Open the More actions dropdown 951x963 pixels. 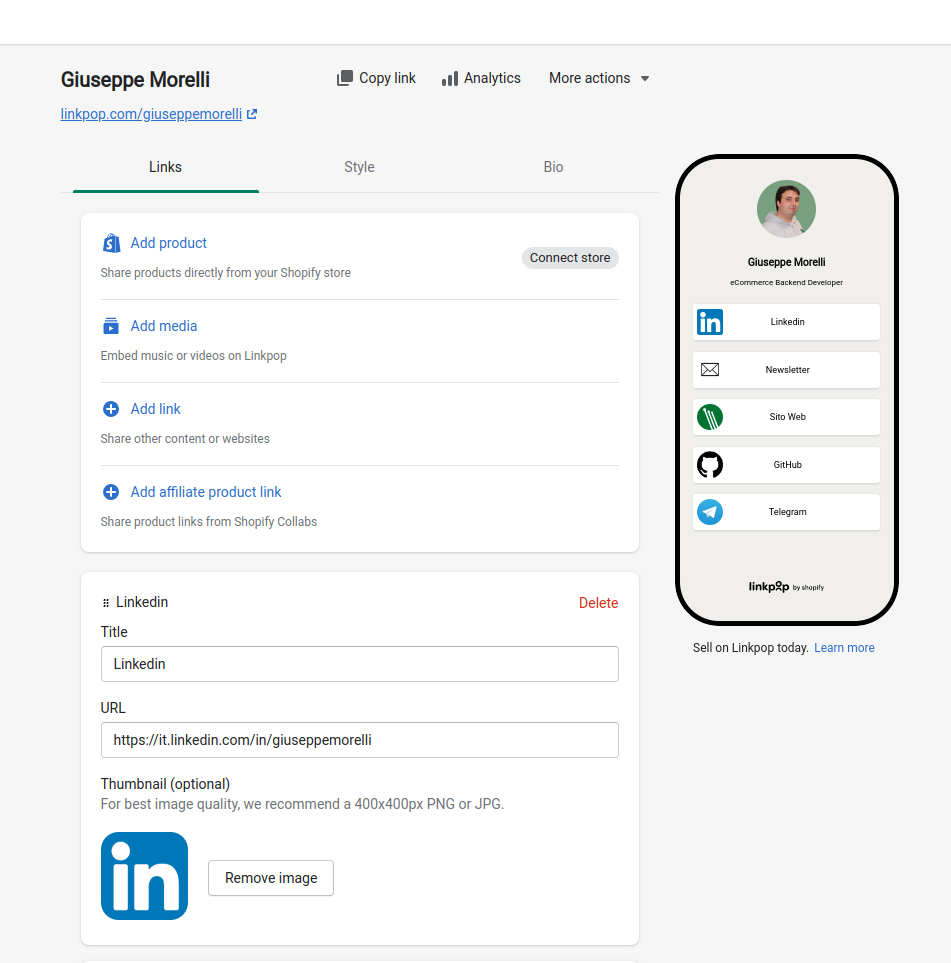pos(599,78)
